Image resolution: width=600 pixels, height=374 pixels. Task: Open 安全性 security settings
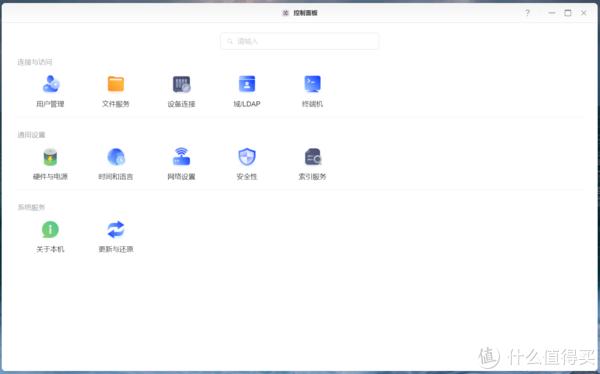click(x=247, y=164)
